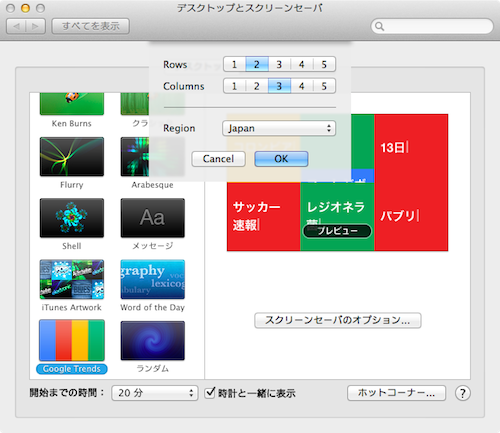Set Columns to 5
Screen dimensions: 500x433
pyautogui.click(x=324, y=86)
